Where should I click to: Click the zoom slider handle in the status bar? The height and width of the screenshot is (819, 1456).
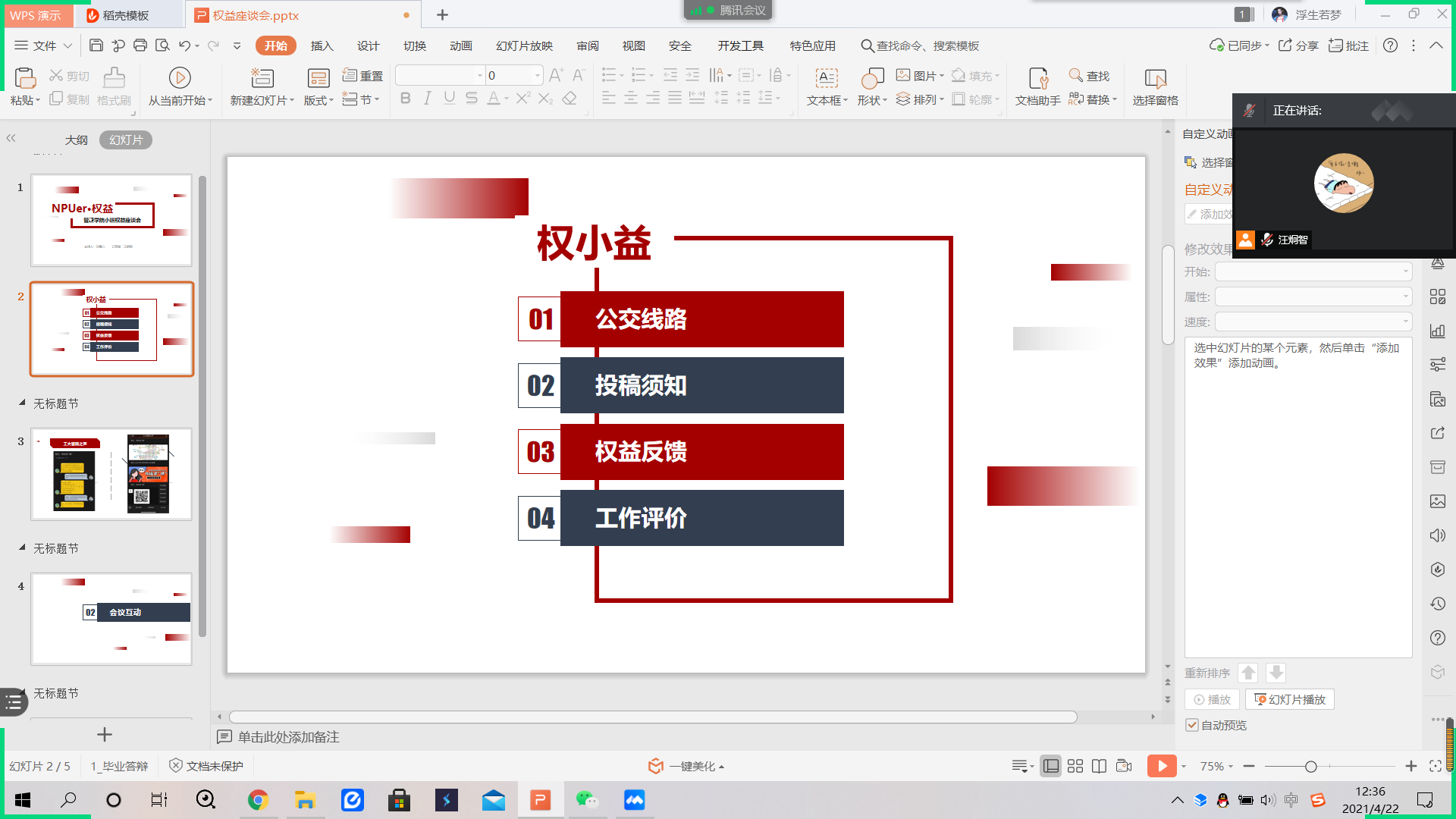pyautogui.click(x=1310, y=767)
